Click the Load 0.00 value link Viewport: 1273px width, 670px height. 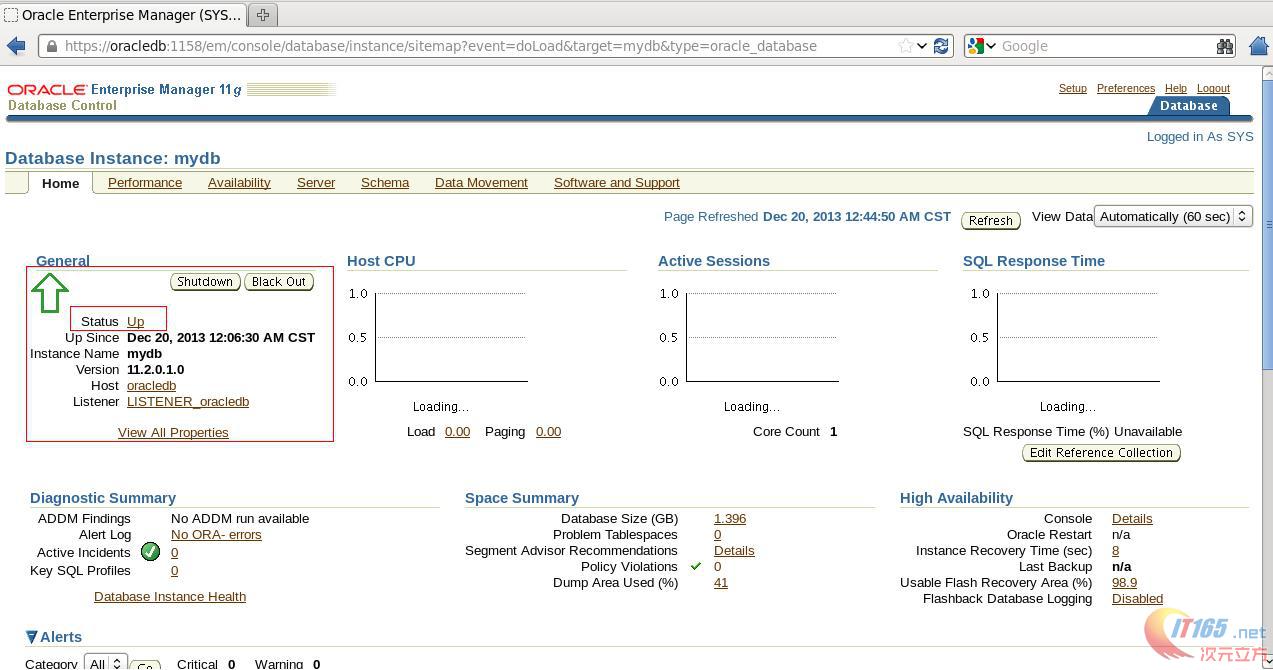click(x=457, y=431)
